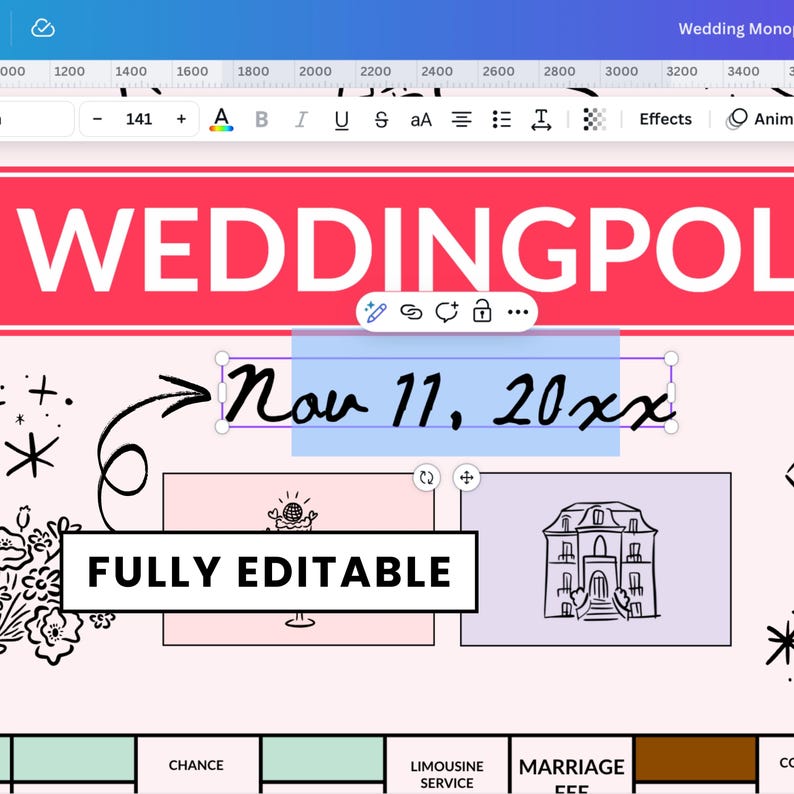794x794 pixels.
Task: Open the font family selector box
Action: click(x=35, y=120)
